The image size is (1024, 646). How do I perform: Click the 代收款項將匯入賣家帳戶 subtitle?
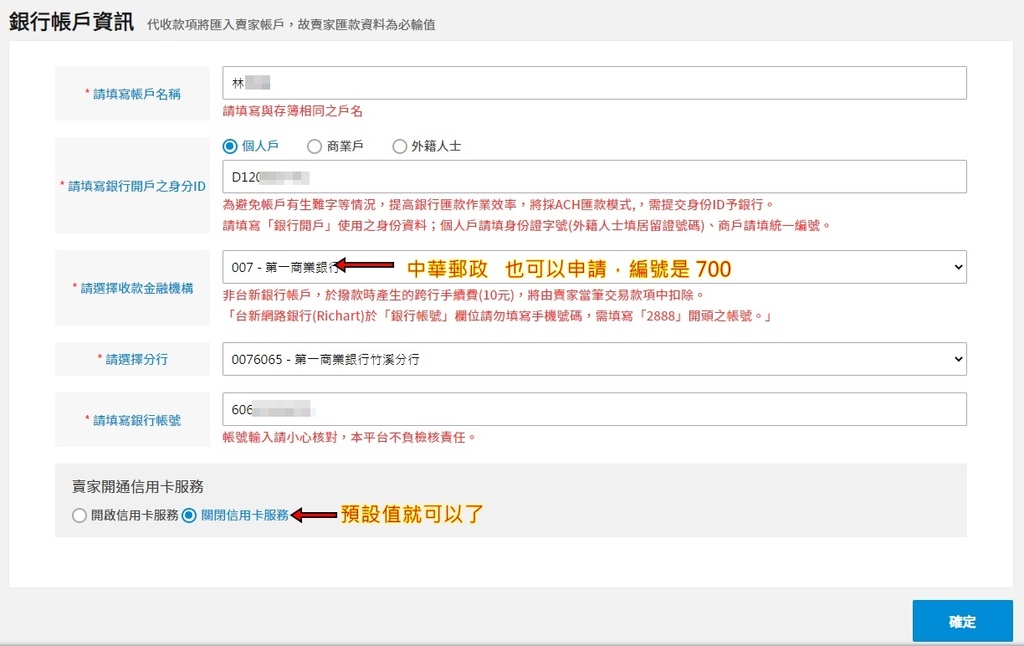[x=291, y=25]
